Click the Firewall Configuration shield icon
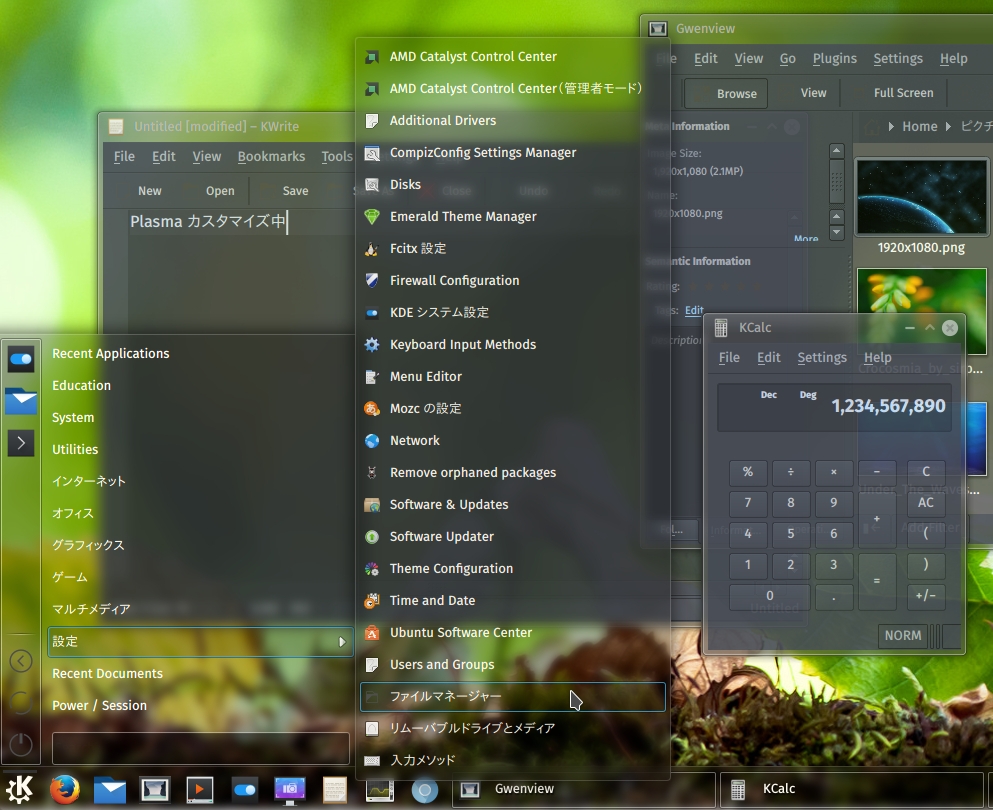This screenshot has height=810, width=993. (x=372, y=281)
